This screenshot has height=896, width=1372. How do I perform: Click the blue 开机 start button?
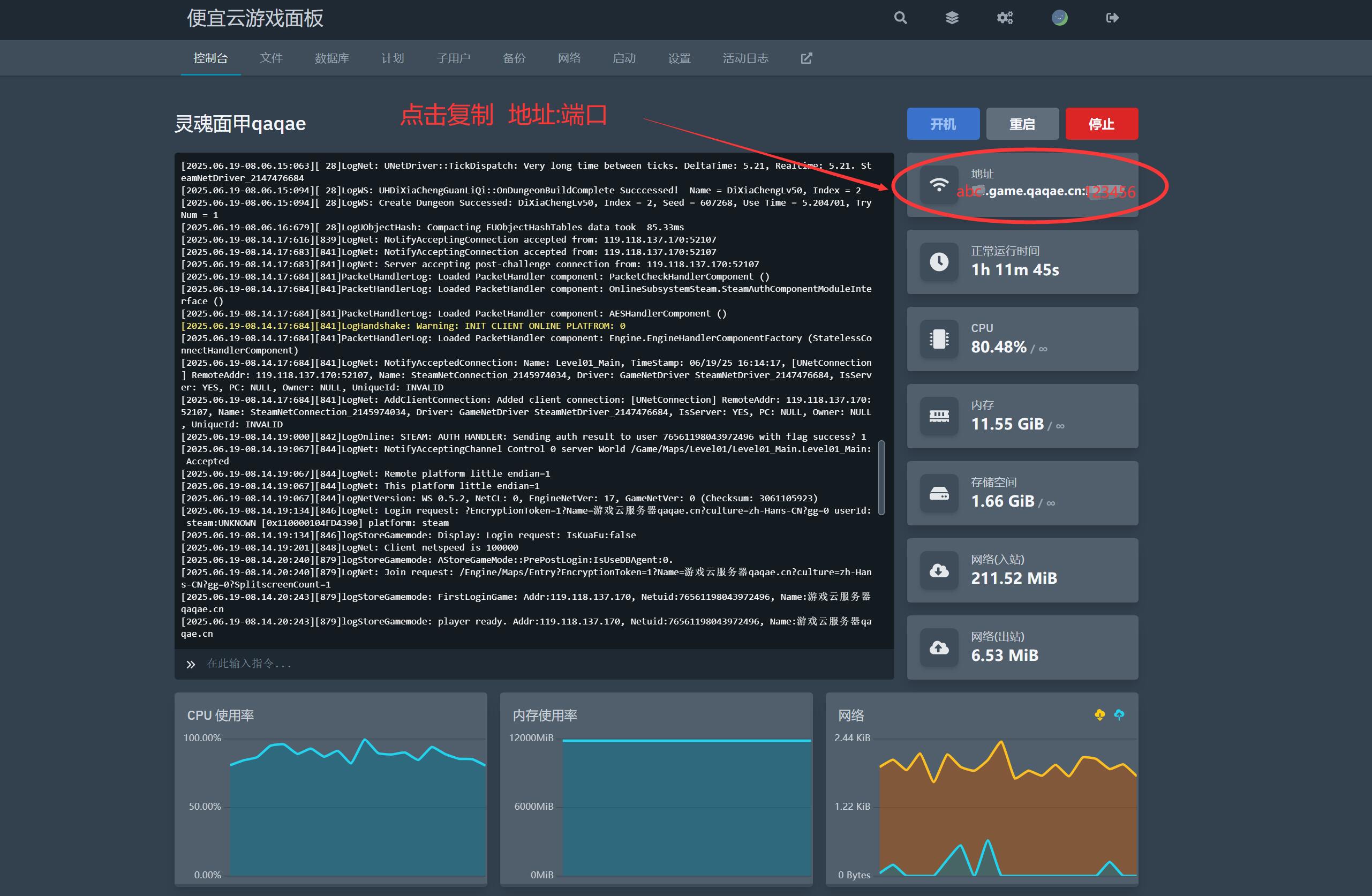(x=943, y=124)
